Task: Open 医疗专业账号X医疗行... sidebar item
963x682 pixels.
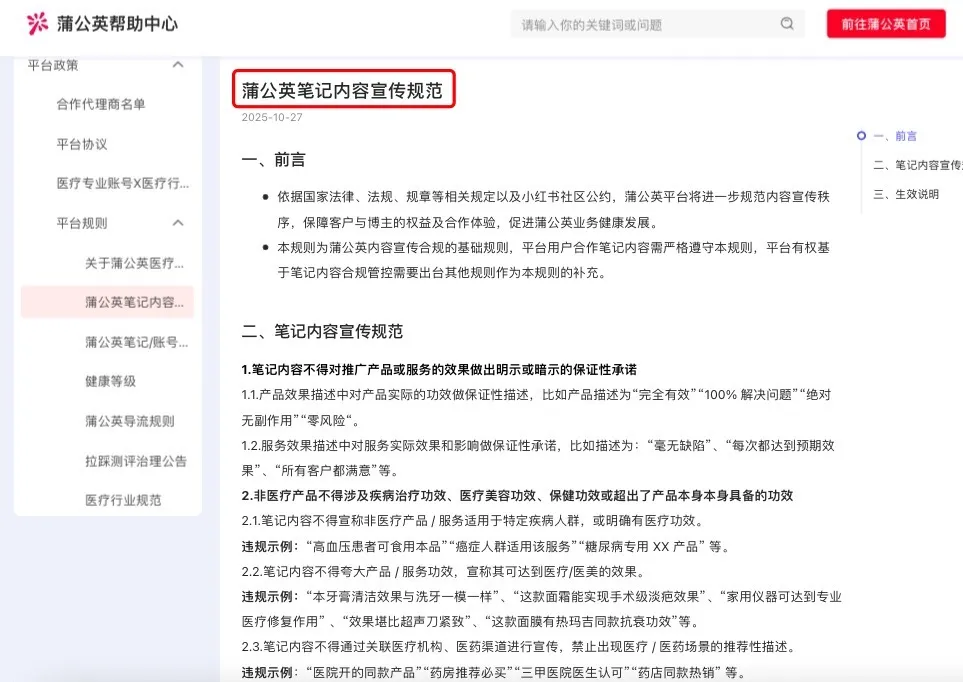Action: click(123, 184)
